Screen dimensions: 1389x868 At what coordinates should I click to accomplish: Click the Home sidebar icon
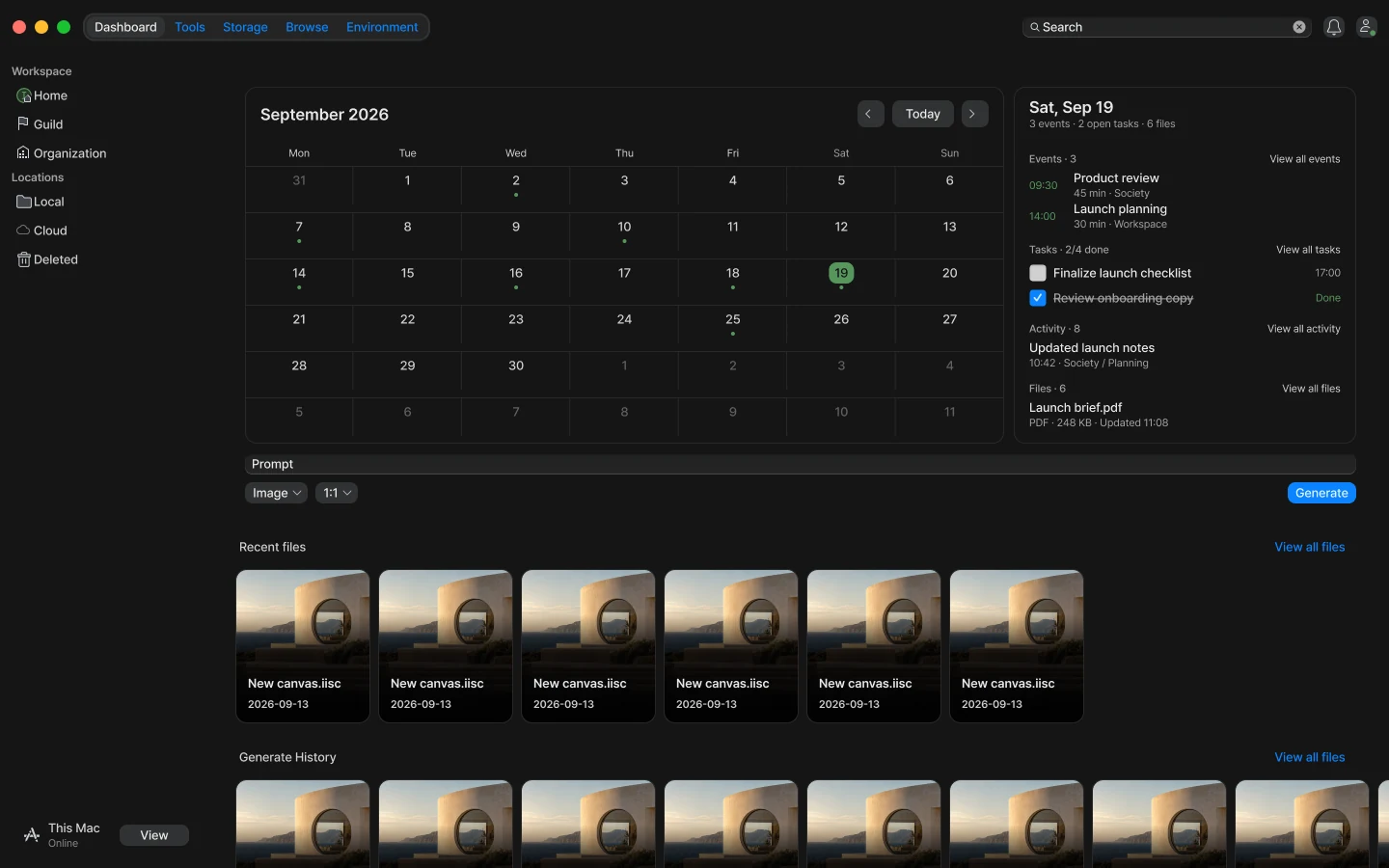pyautogui.click(x=24, y=95)
